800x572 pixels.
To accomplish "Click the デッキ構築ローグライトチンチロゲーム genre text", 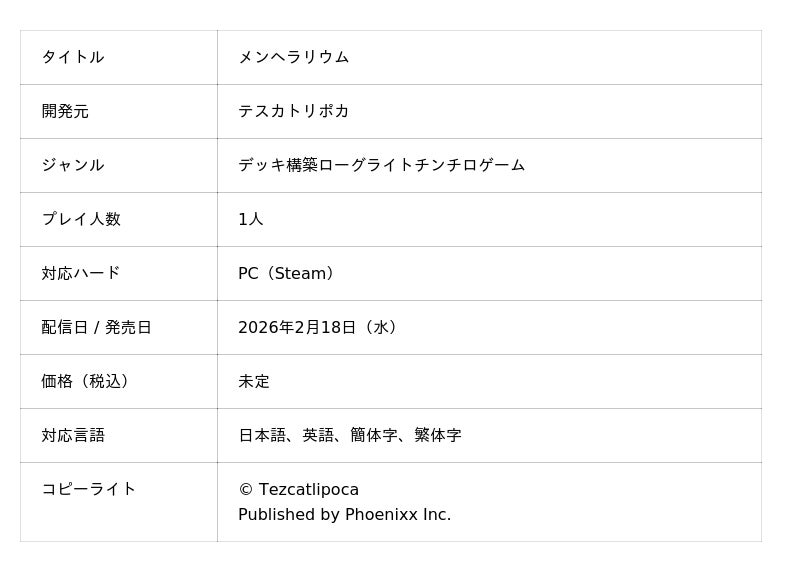I will 381,165.
